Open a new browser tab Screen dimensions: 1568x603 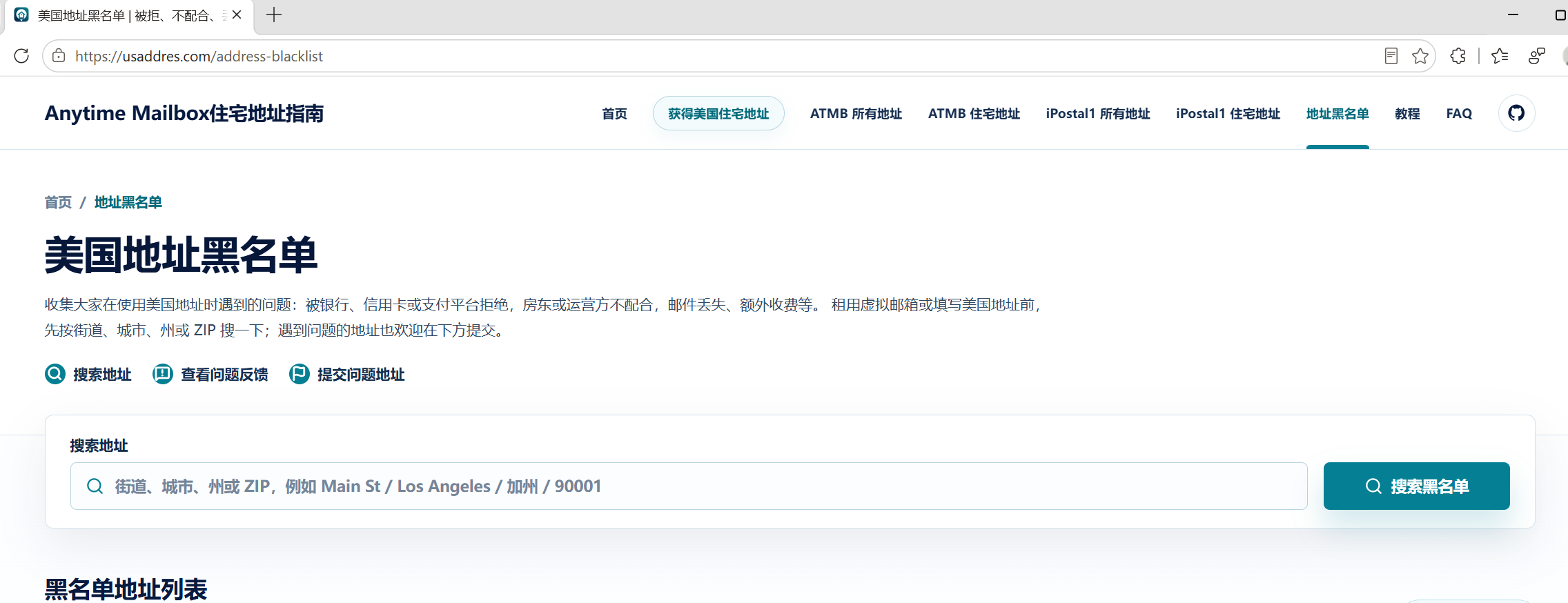click(x=274, y=14)
